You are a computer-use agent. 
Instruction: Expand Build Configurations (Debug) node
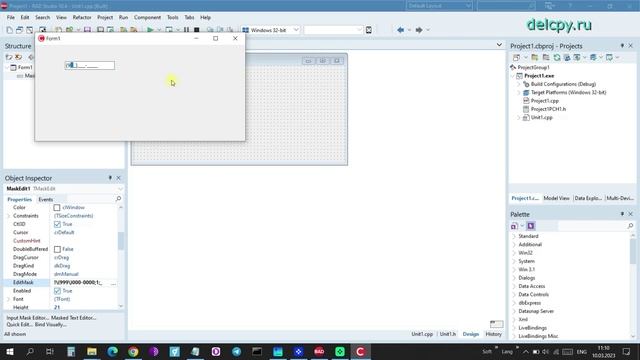pyautogui.click(x=519, y=84)
